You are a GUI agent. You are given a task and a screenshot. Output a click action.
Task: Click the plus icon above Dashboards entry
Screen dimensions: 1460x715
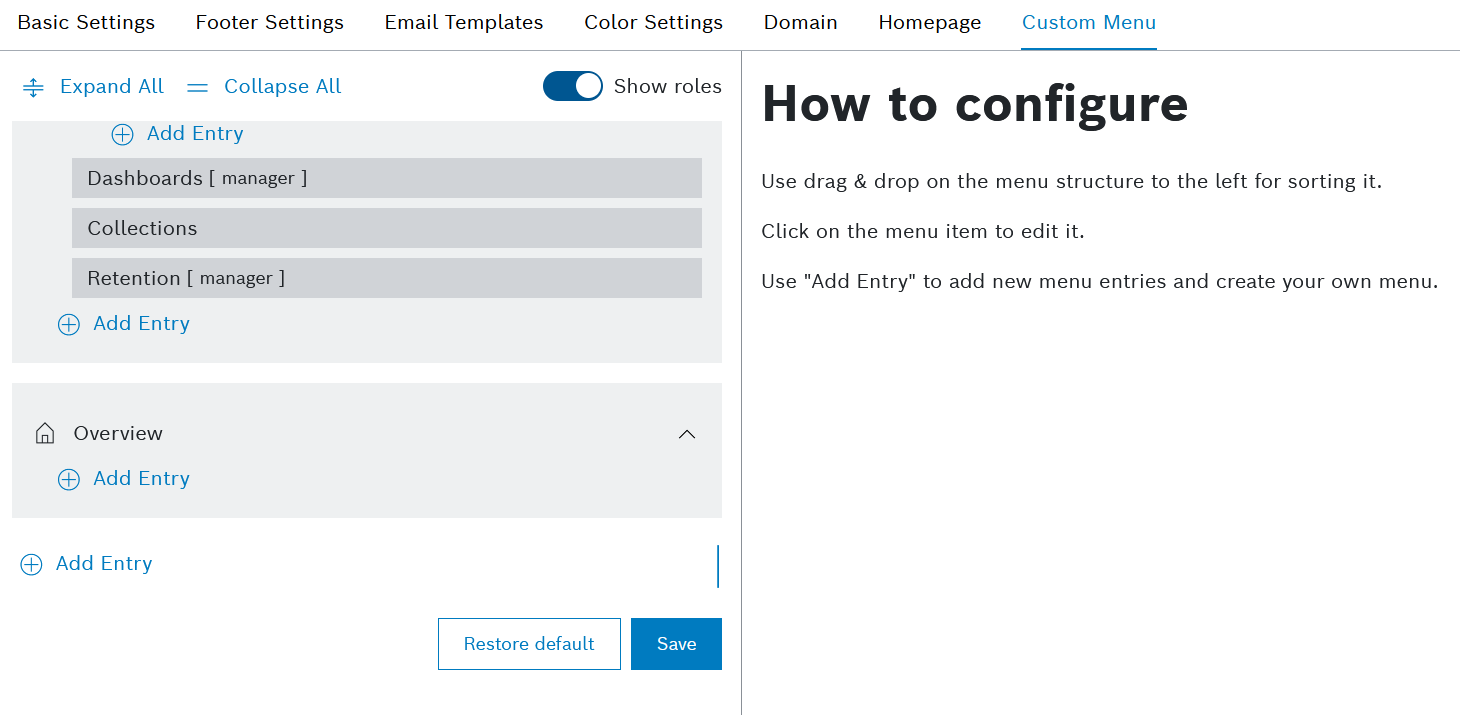click(x=122, y=135)
